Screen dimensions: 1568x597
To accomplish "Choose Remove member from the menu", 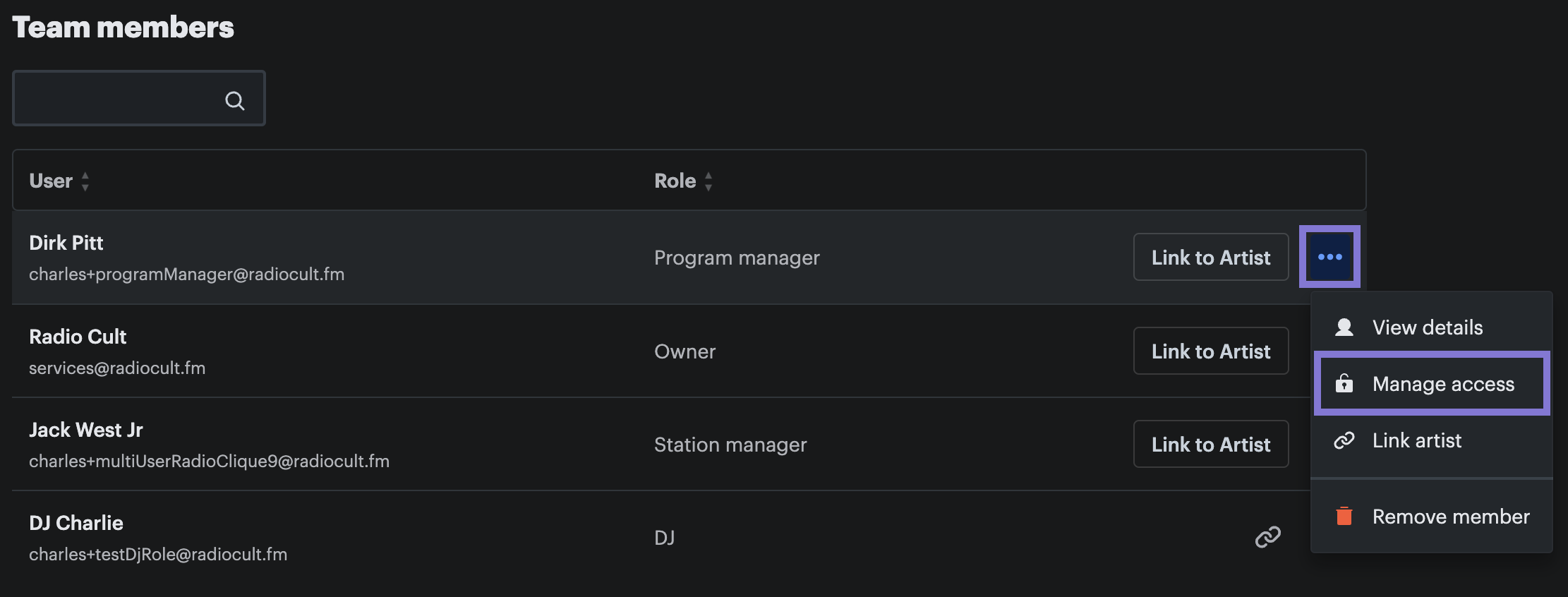I will (x=1431, y=517).
